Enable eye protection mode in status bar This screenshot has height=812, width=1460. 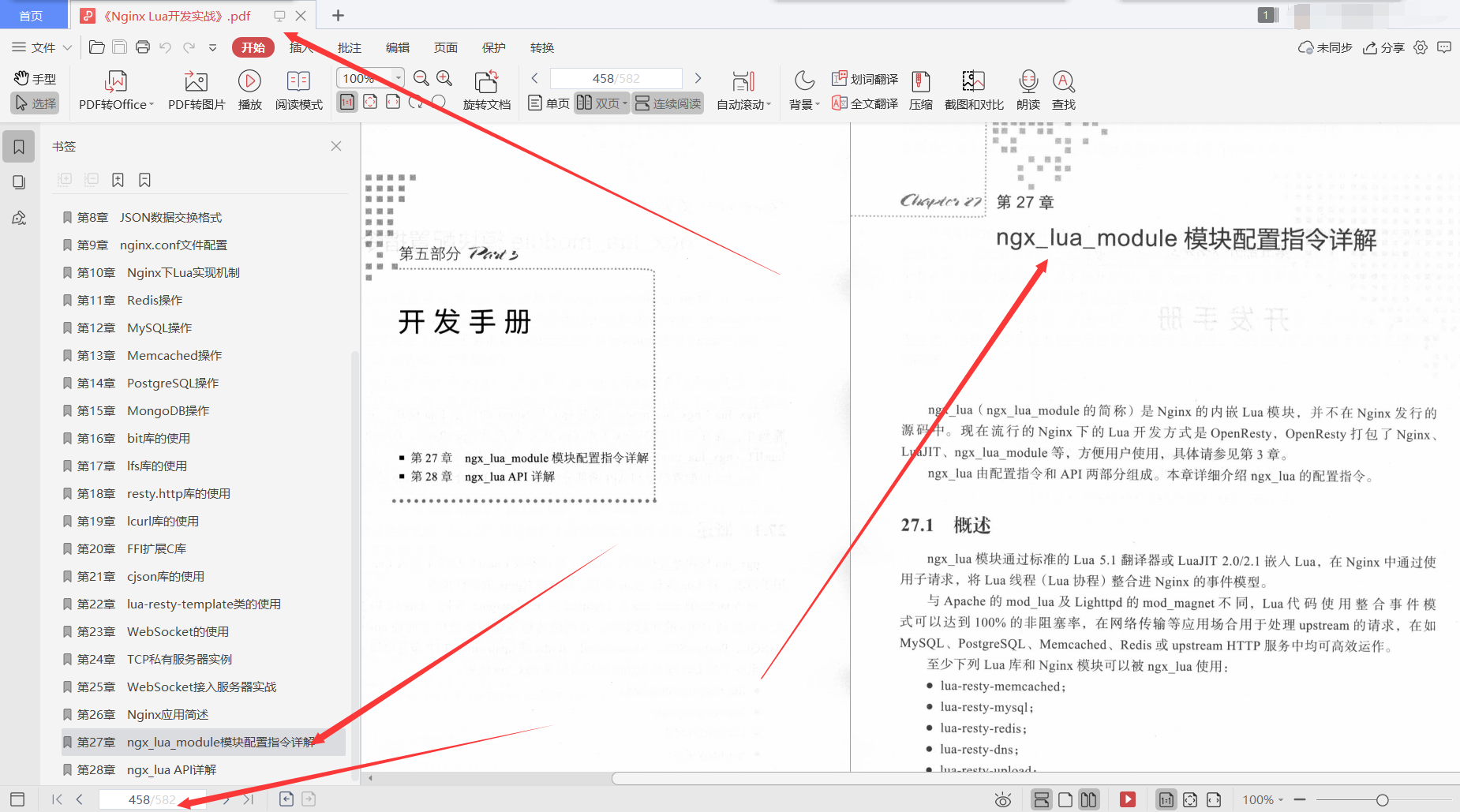1002,799
